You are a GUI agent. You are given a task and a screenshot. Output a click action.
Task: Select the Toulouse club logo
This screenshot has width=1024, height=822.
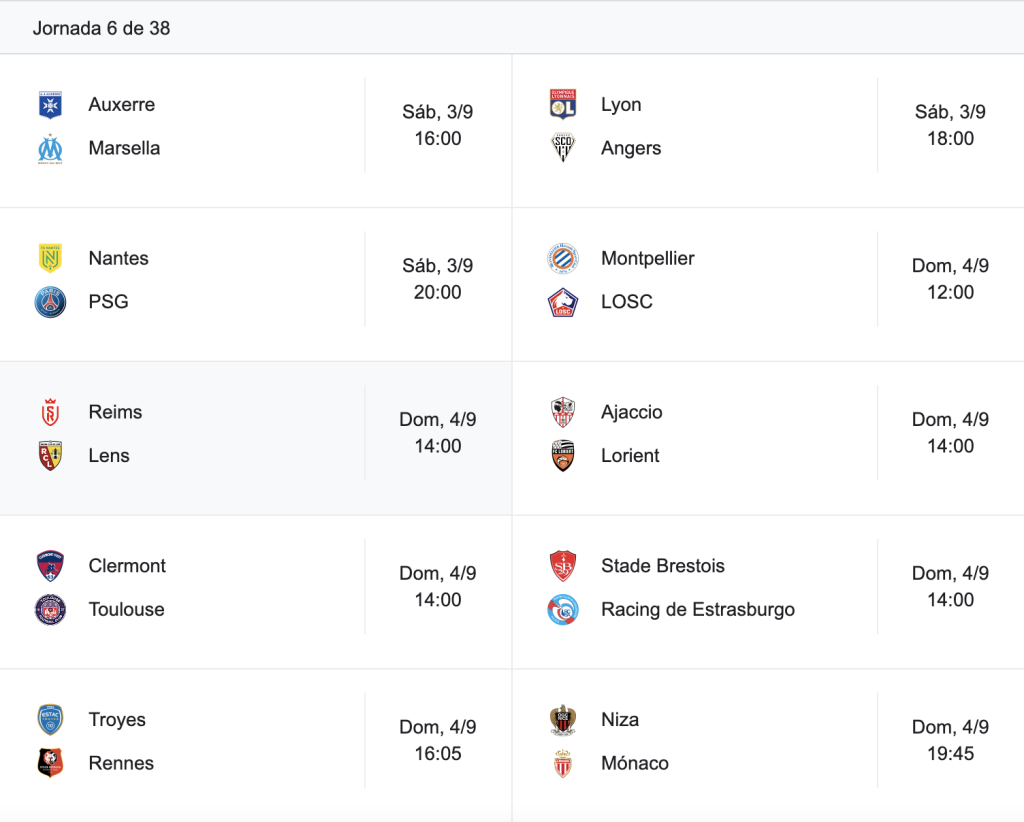pos(50,609)
